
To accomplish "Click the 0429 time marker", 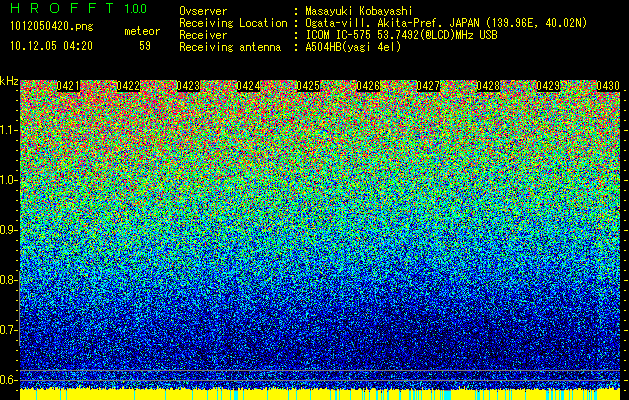I will pos(548,86).
